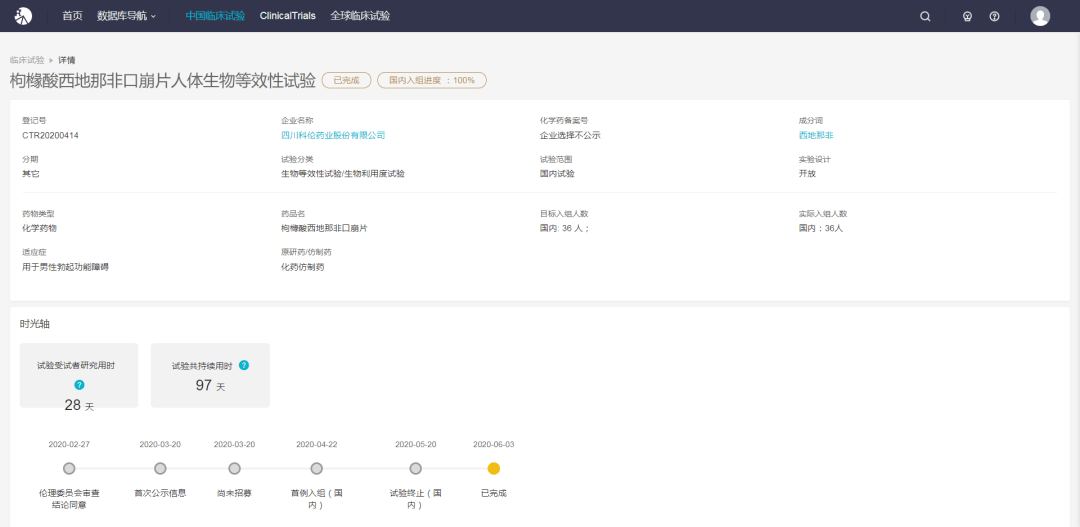Image resolution: width=1080 pixels, height=527 pixels.
Task: Switch to the ClinicalTrials tab
Action: click(x=287, y=16)
